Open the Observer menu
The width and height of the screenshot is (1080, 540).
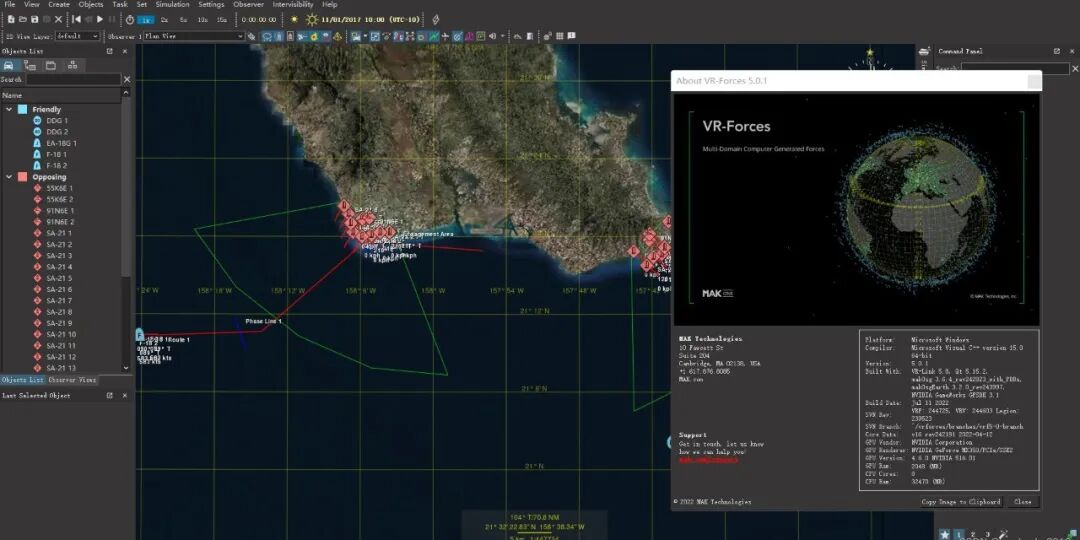tap(249, 4)
